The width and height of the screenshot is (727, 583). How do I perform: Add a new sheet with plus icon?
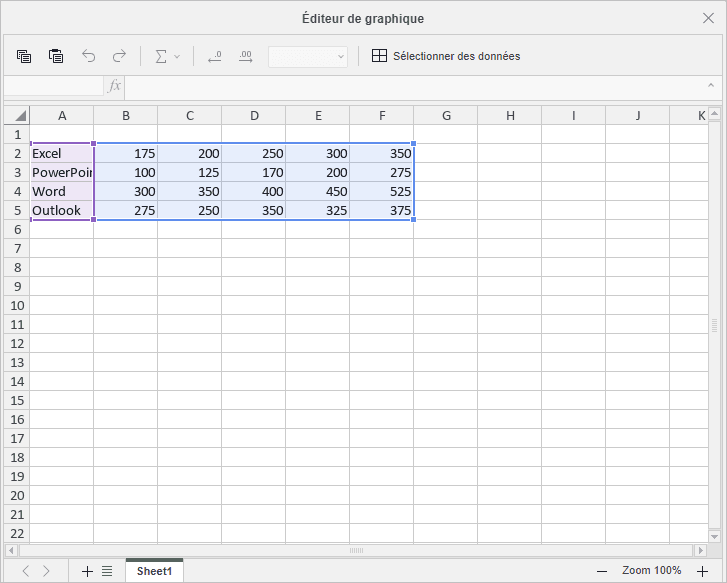(87, 571)
